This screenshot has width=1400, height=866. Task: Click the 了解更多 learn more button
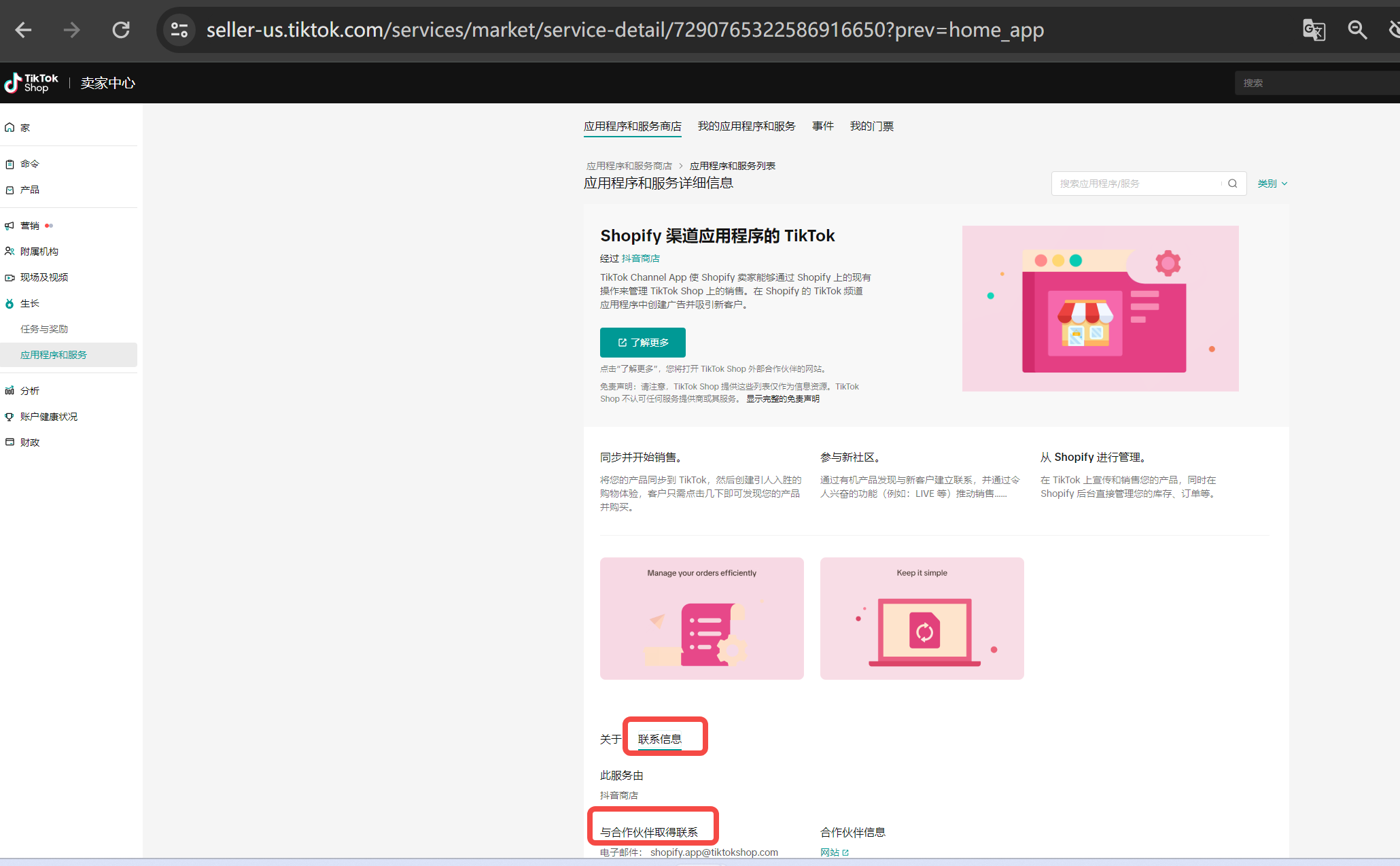(x=642, y=343)
